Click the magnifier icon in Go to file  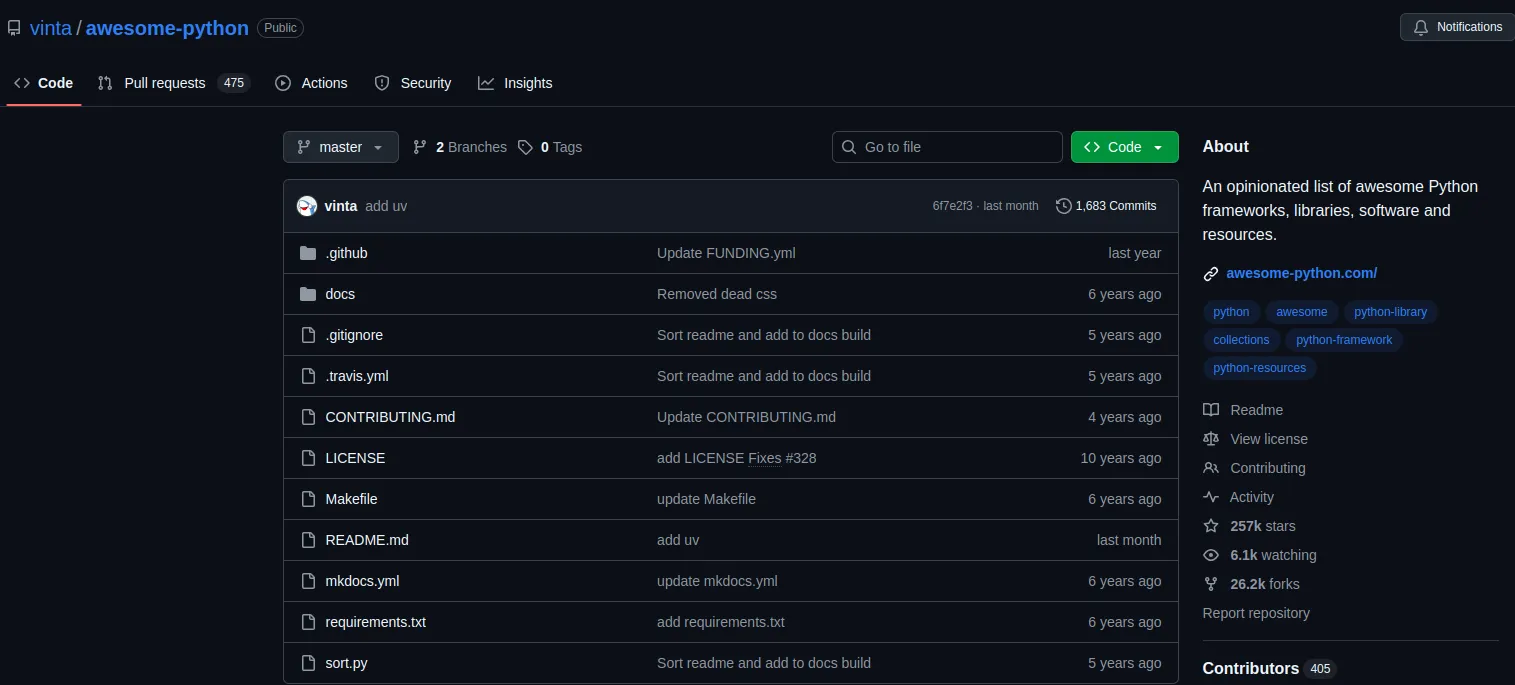(849, 147)
